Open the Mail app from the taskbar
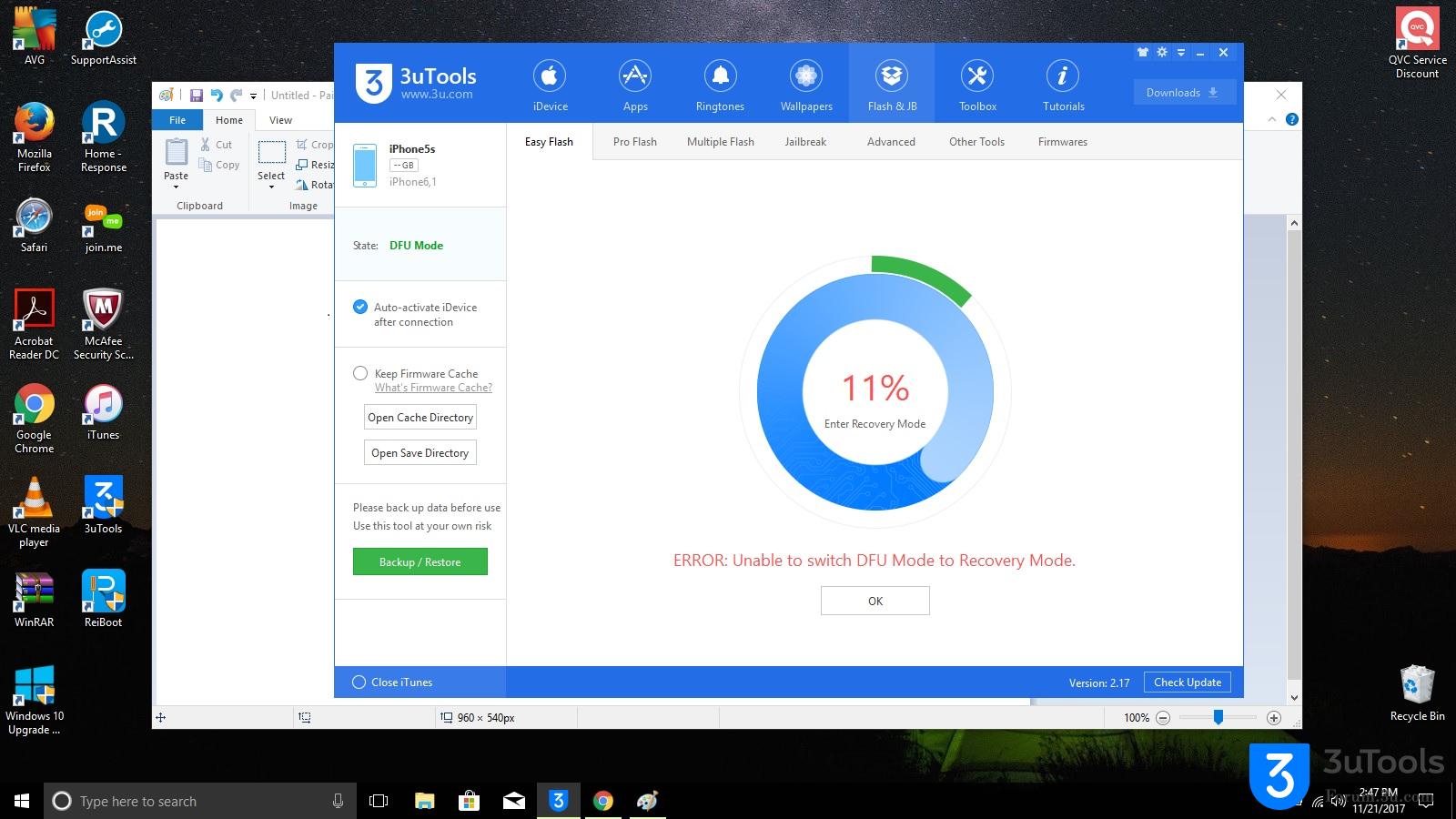This screenshot has width=1456, height=819. pos(514,801)
